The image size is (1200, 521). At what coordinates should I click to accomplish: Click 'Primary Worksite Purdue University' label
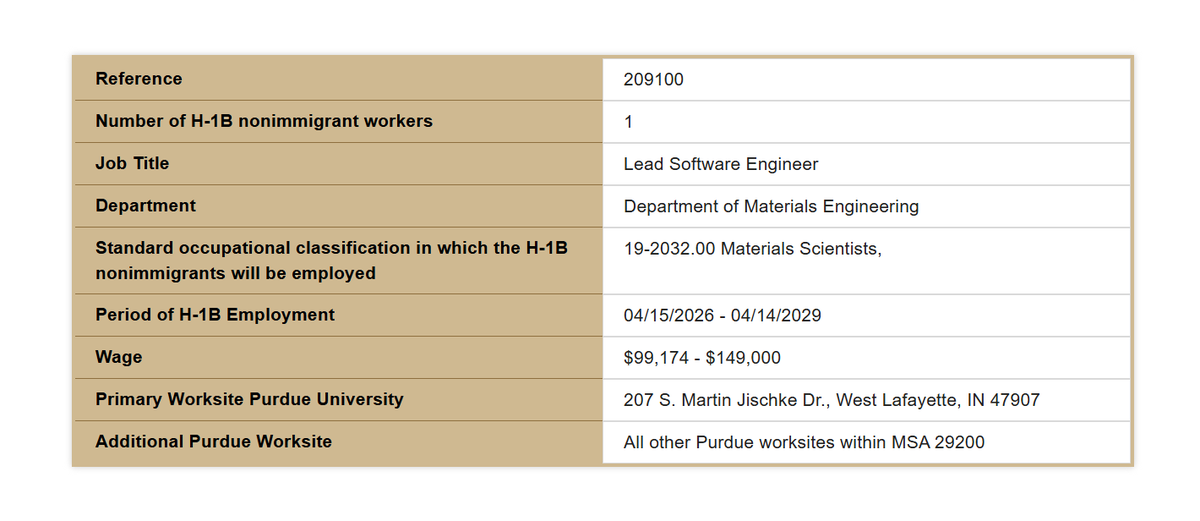click(250, 399)
